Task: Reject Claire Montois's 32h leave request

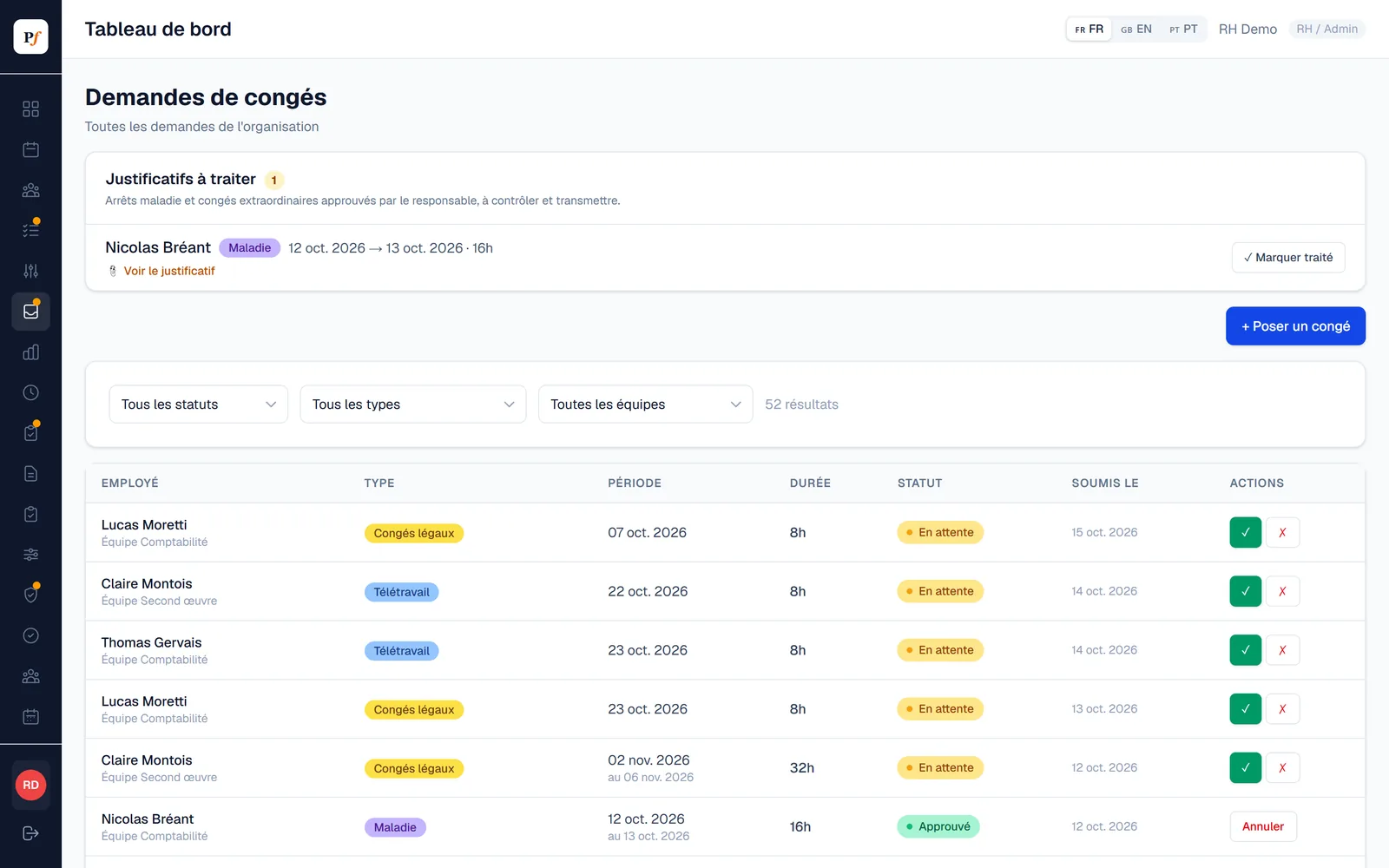Action: pos(1282,768)
